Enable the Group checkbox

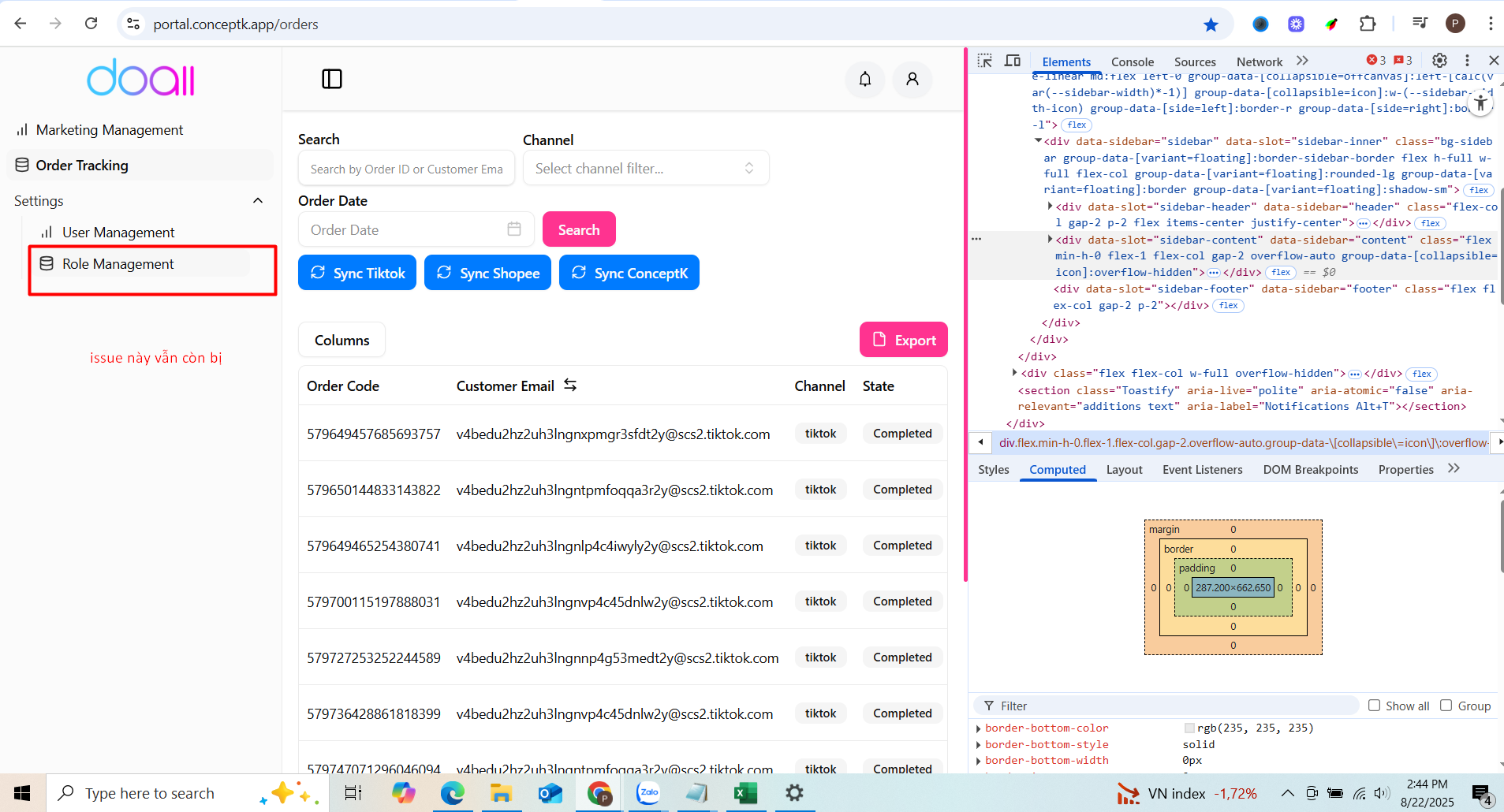coord(1446,706)
